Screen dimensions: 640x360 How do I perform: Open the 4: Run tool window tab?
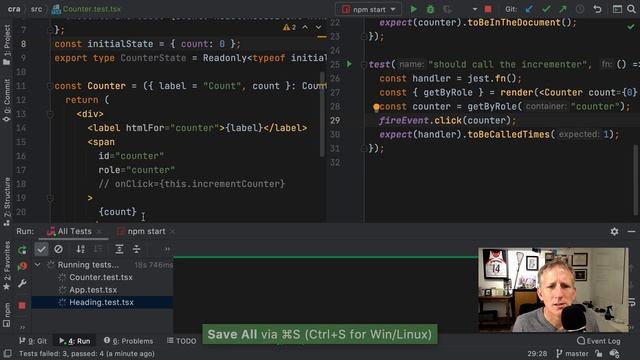pyautogui.click(x=75, y=341)
